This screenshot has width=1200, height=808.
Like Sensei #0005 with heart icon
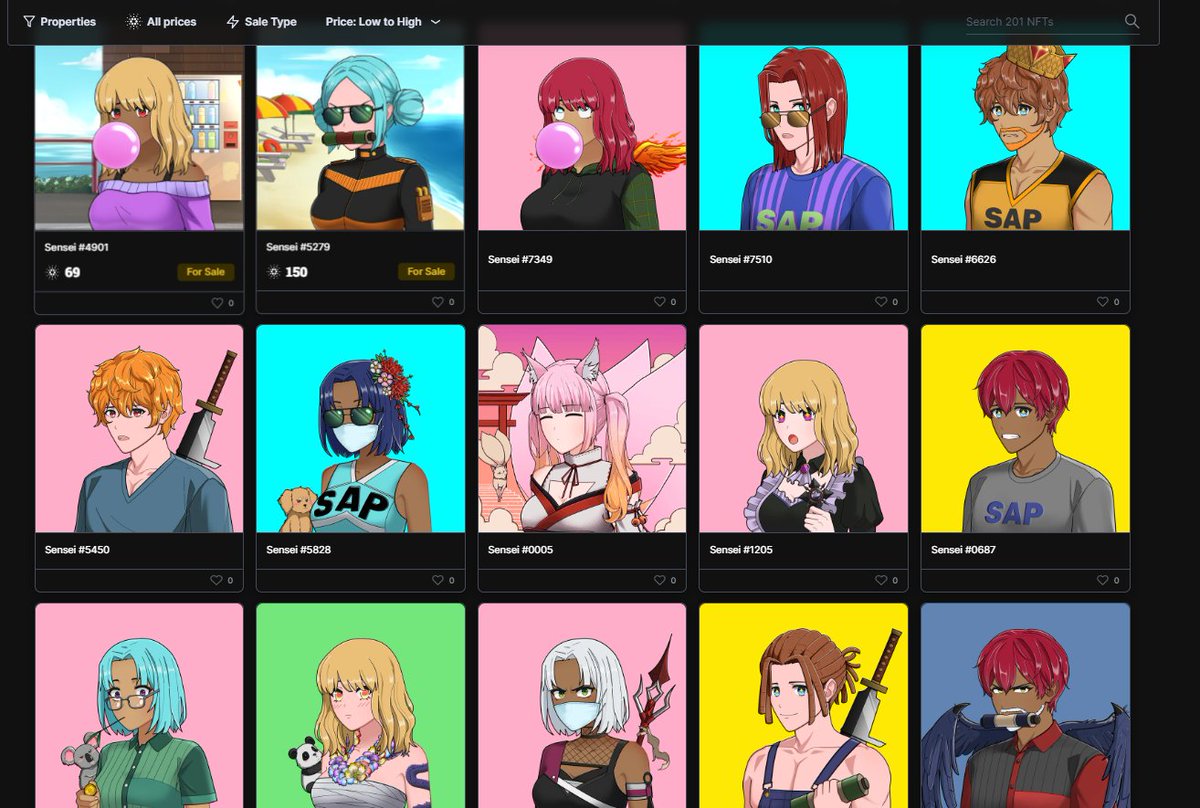[660, 580]
